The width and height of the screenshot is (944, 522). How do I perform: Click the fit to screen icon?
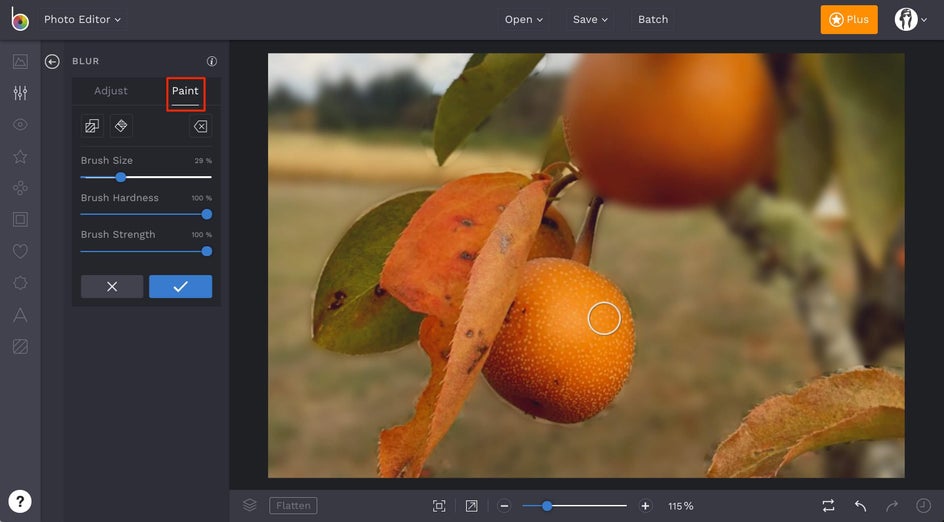point(439,506)
